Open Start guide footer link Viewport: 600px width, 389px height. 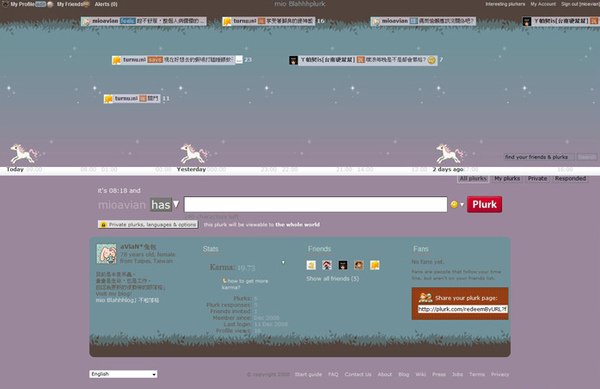[308, 374]
